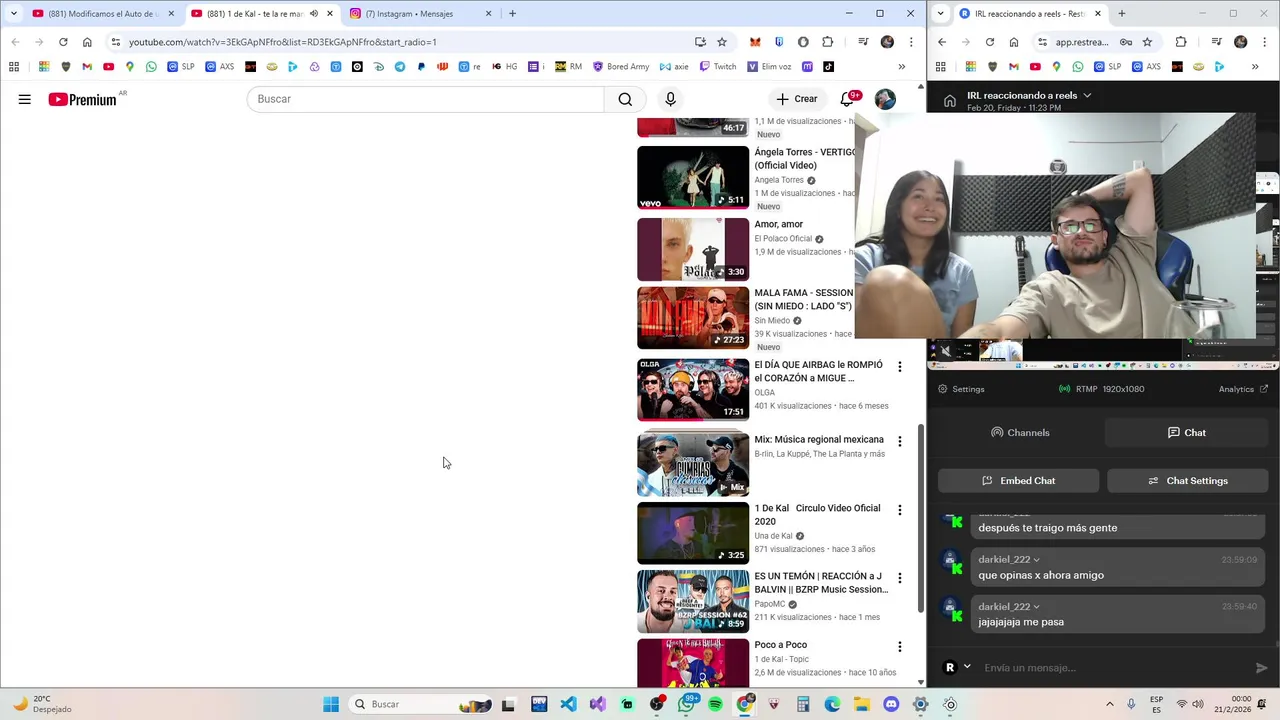Open options for El DÍA QUE AIRBAG video

pyautogui.click(x=899, y=367)
